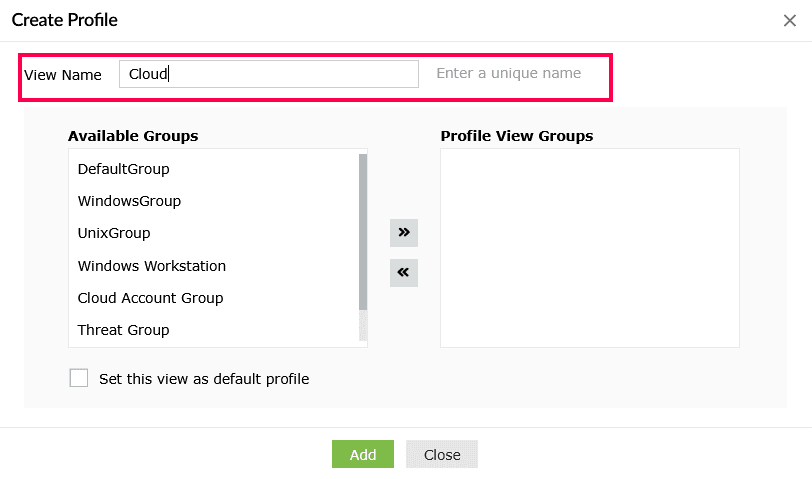Choose Threat Group from available list

coord(123,330)
